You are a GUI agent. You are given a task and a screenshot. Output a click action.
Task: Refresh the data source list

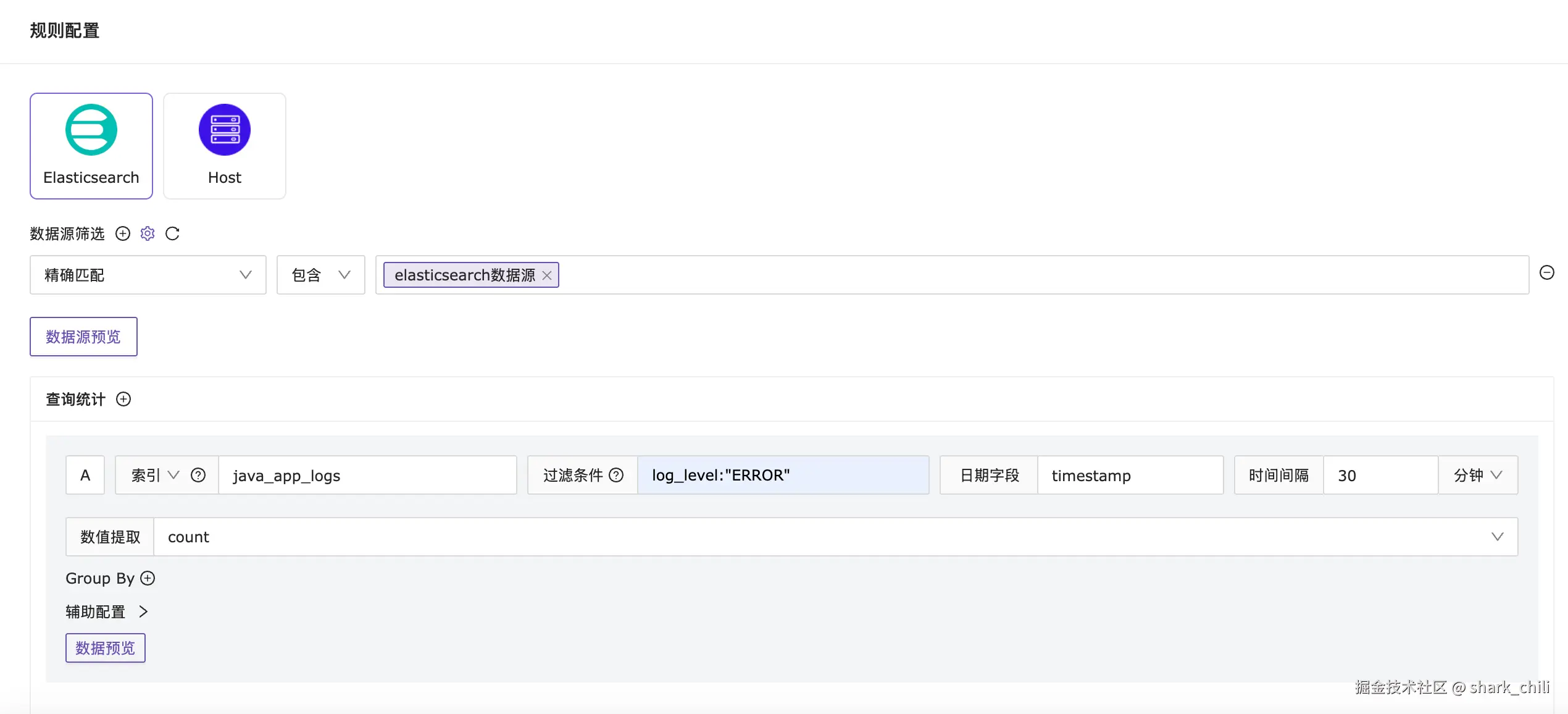point(172,233)
